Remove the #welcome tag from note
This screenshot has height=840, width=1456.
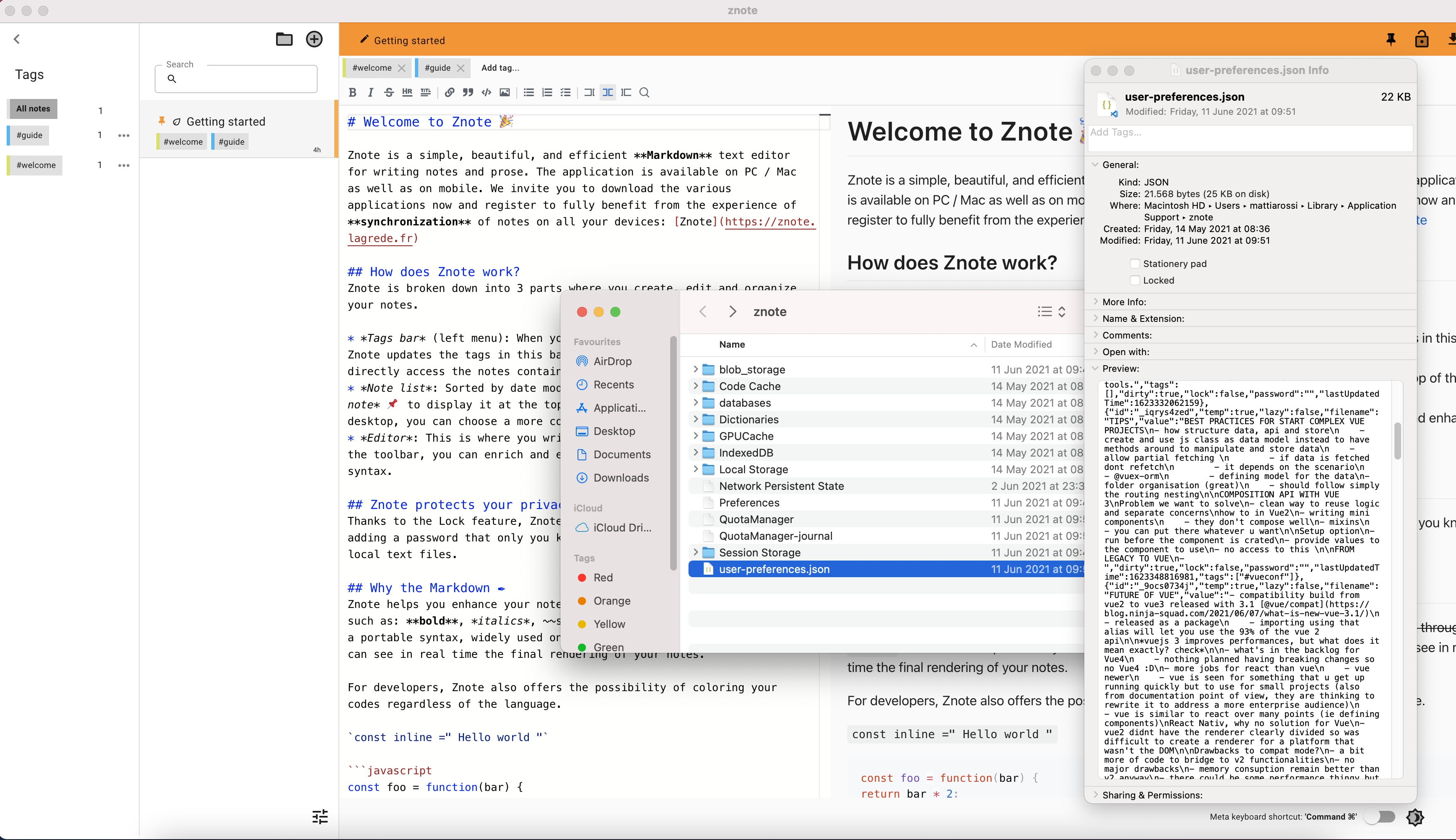(402, 68)
